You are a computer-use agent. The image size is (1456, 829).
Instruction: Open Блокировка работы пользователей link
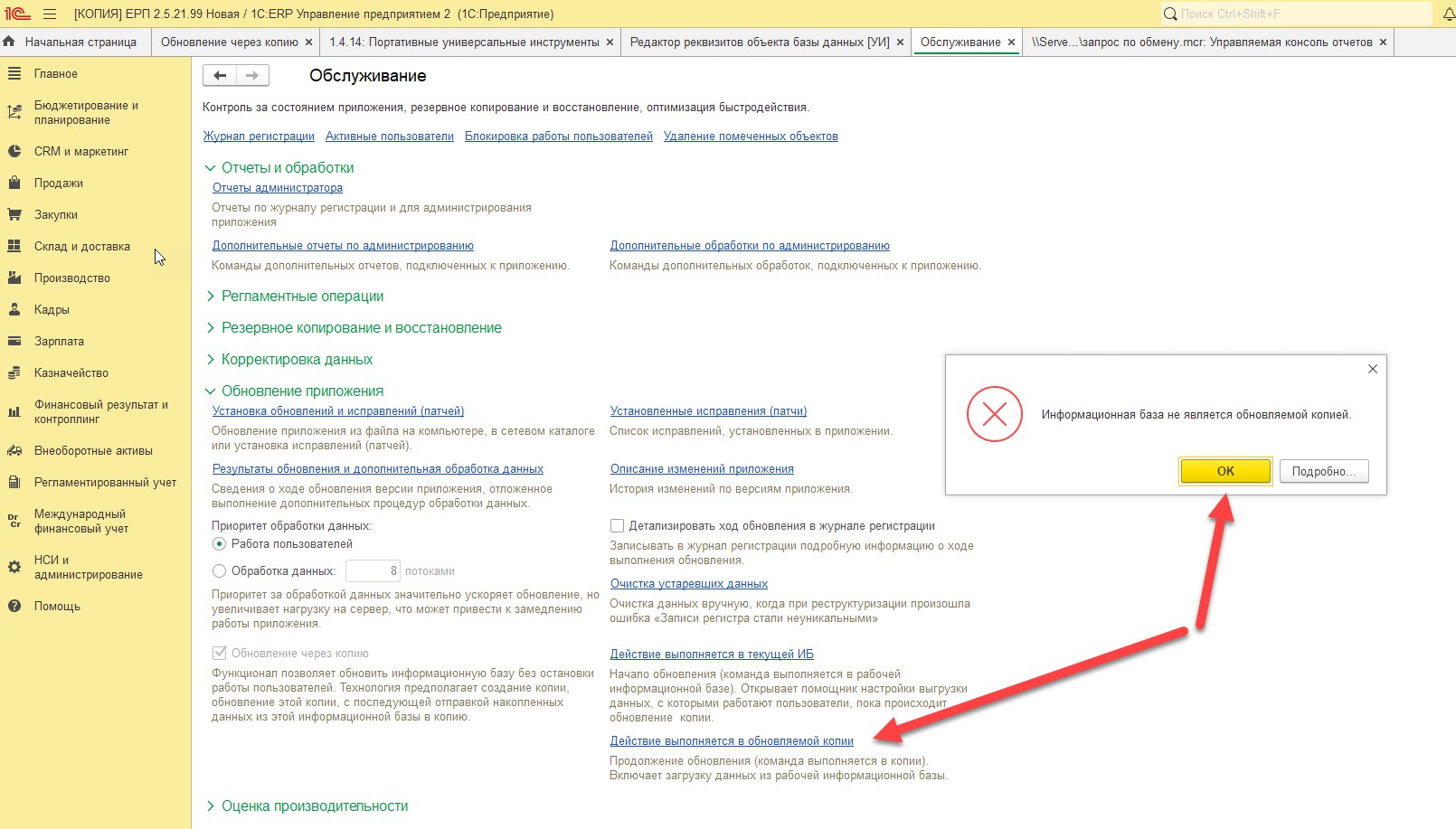(559, 136)
